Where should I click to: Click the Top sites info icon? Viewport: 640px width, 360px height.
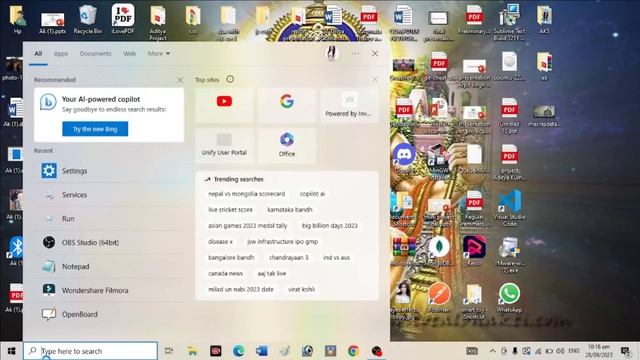pyautogui.click(x=230, y=79)
